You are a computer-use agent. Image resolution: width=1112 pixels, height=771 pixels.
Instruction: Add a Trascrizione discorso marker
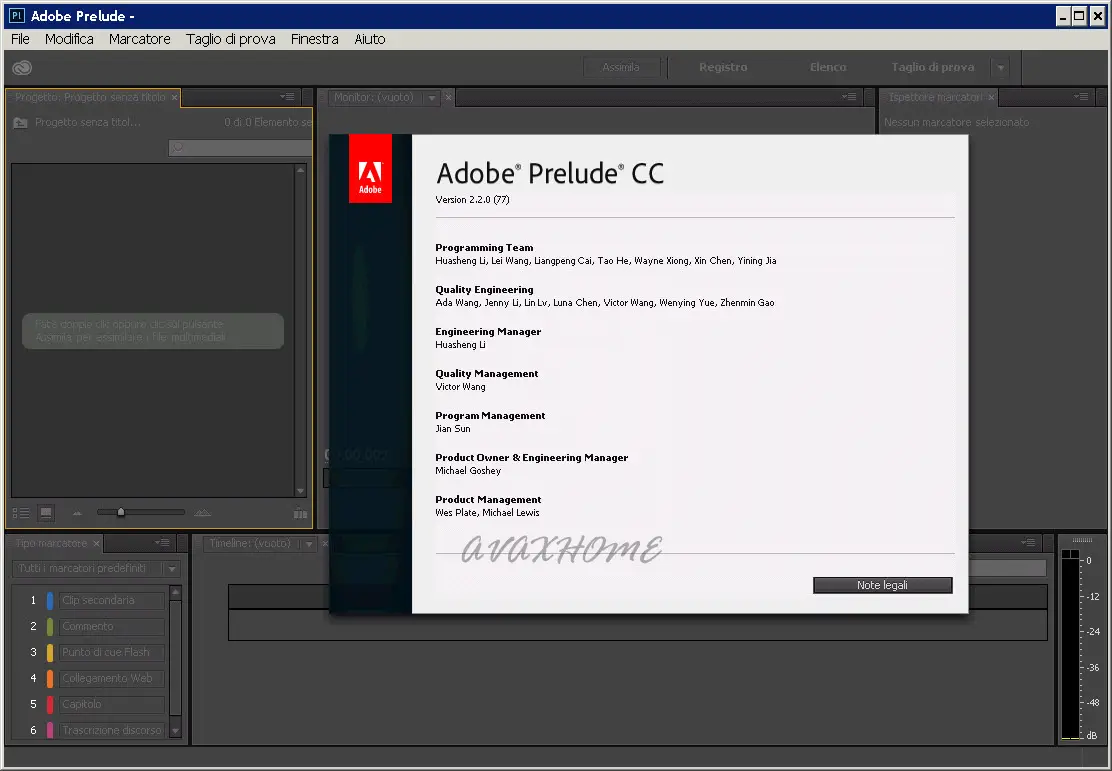pyautogui.click(x=112, y=730)
